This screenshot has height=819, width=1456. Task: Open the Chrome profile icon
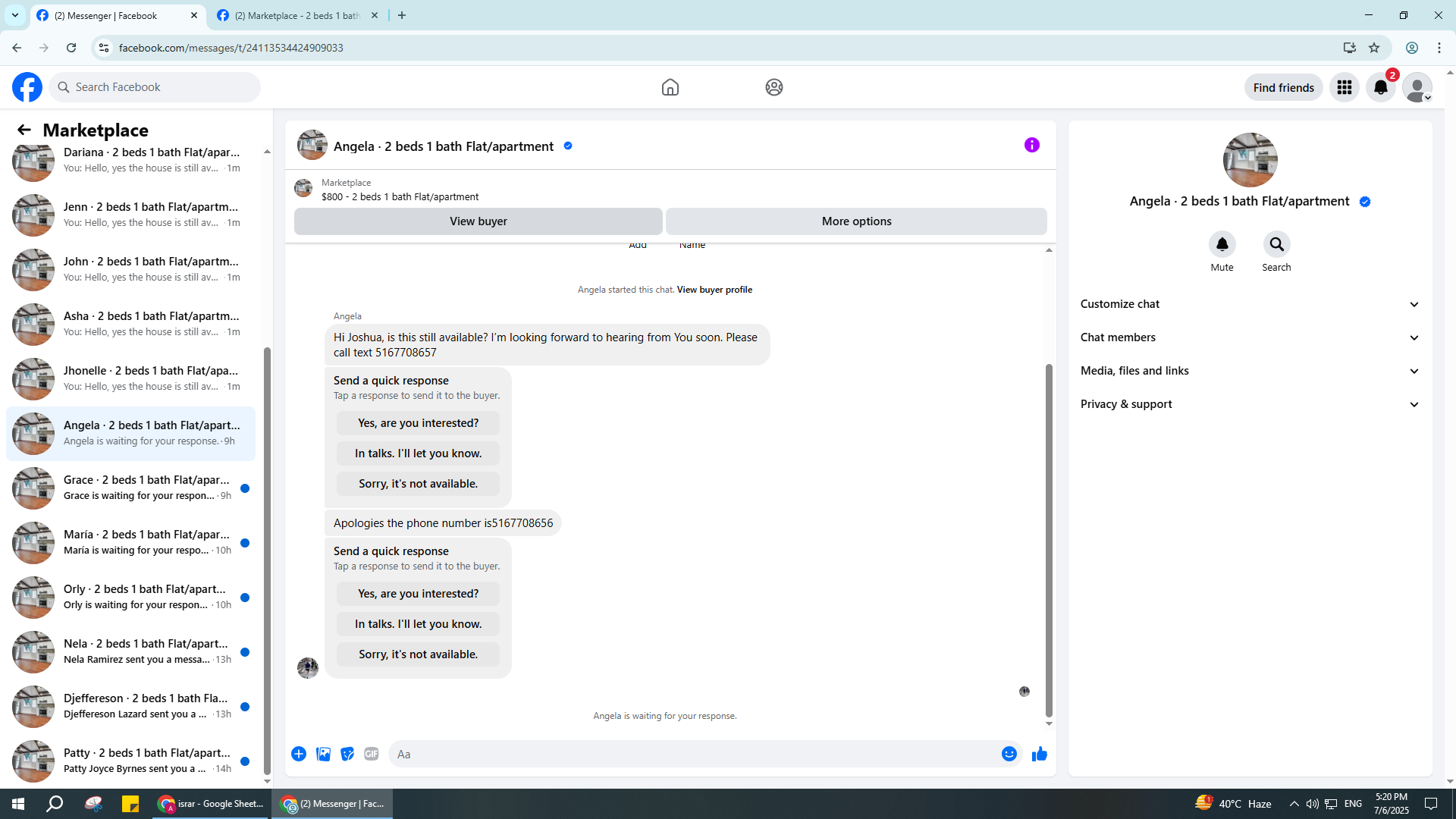pos(1412,48)
